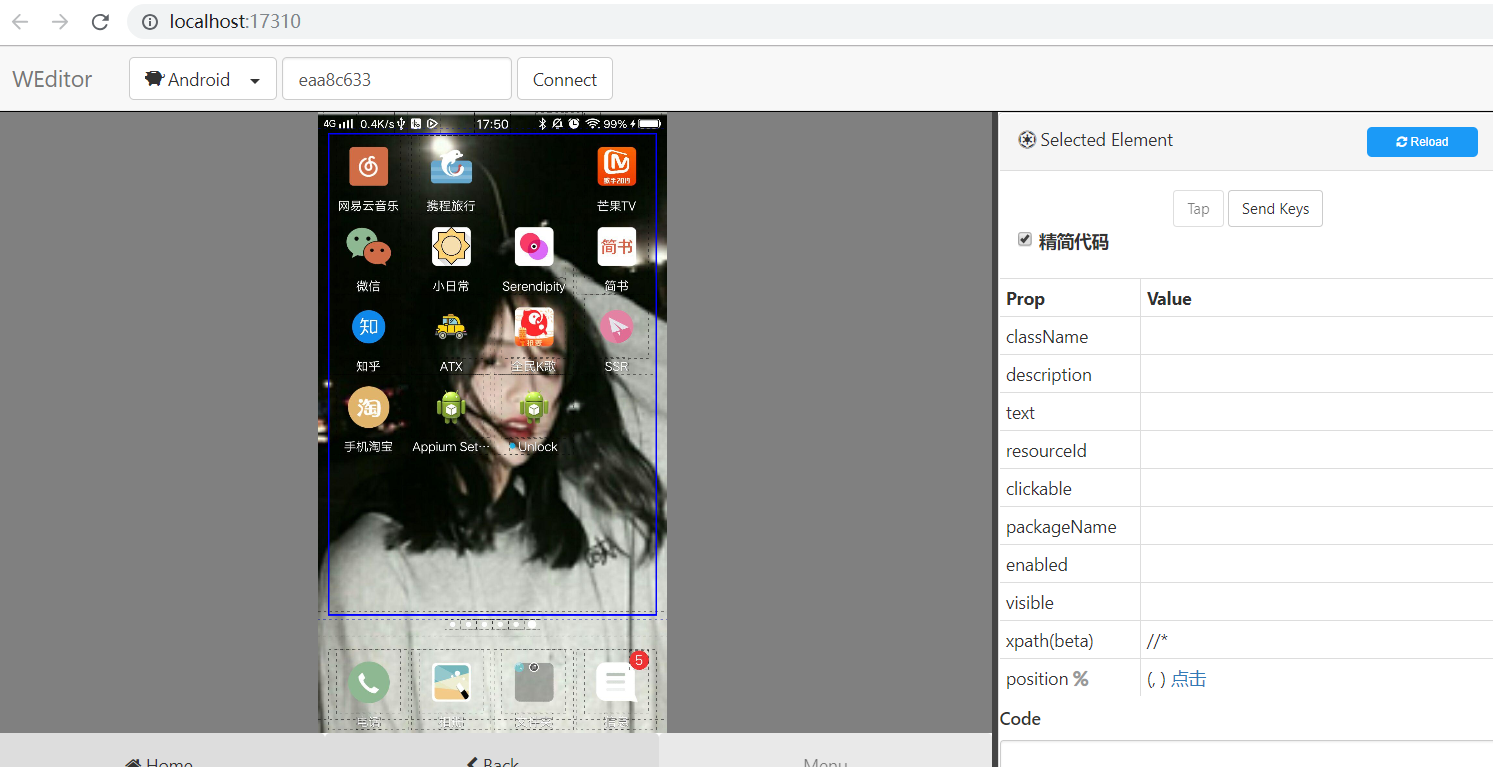The height and width of the screenshot is (767, 1493).
Task: Open the Android platform dropdown
Action: 203,79
